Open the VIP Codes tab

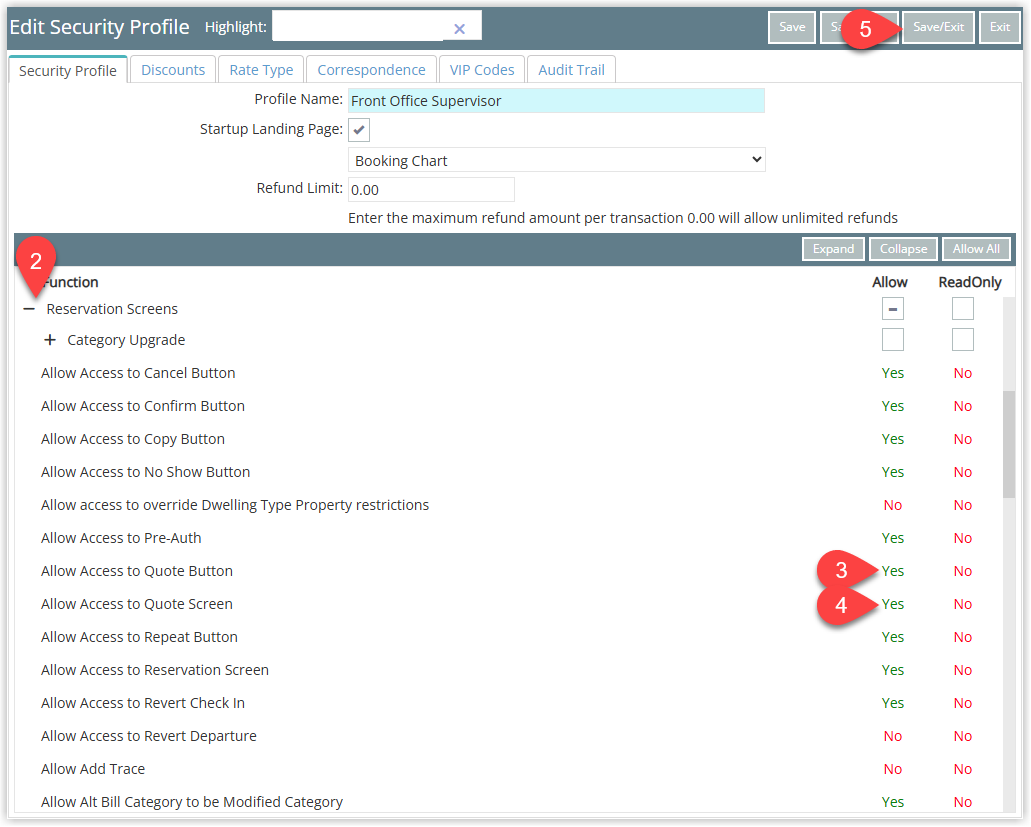point(482,70)
